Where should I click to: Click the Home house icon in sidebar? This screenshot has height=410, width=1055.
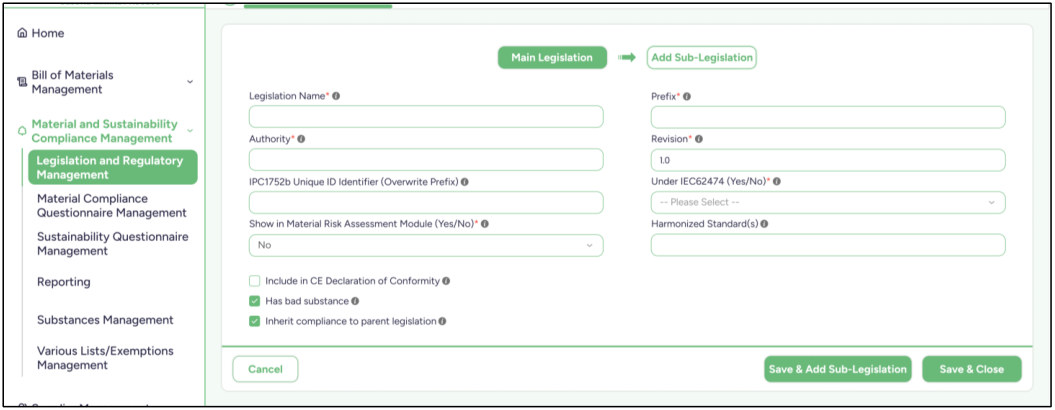tap(22, 33)
